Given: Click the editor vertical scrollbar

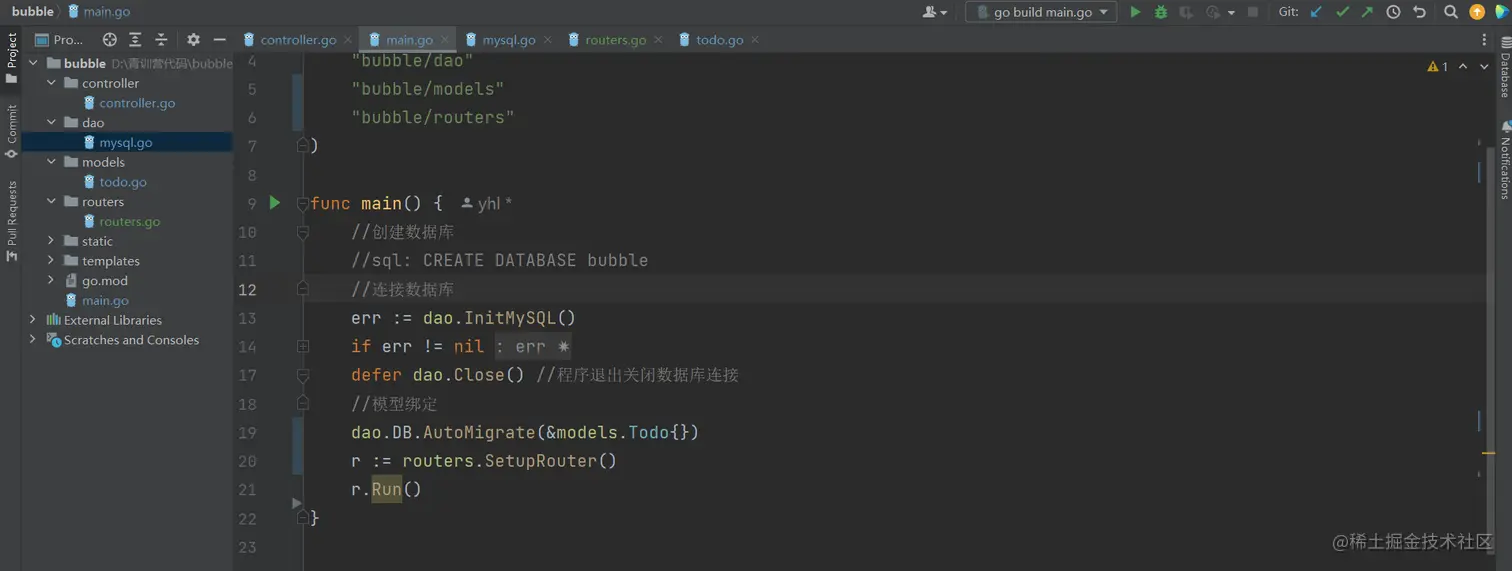Looking at the screenshot, I should pos(1491,350).
